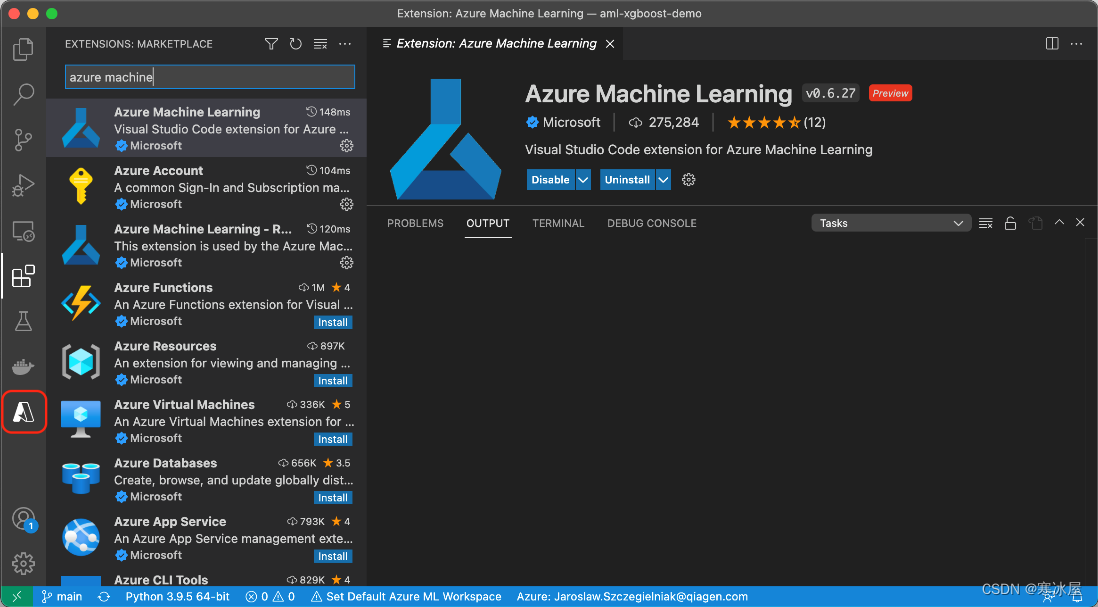Open the Tasks output channel dropdown

coord(891,223)
